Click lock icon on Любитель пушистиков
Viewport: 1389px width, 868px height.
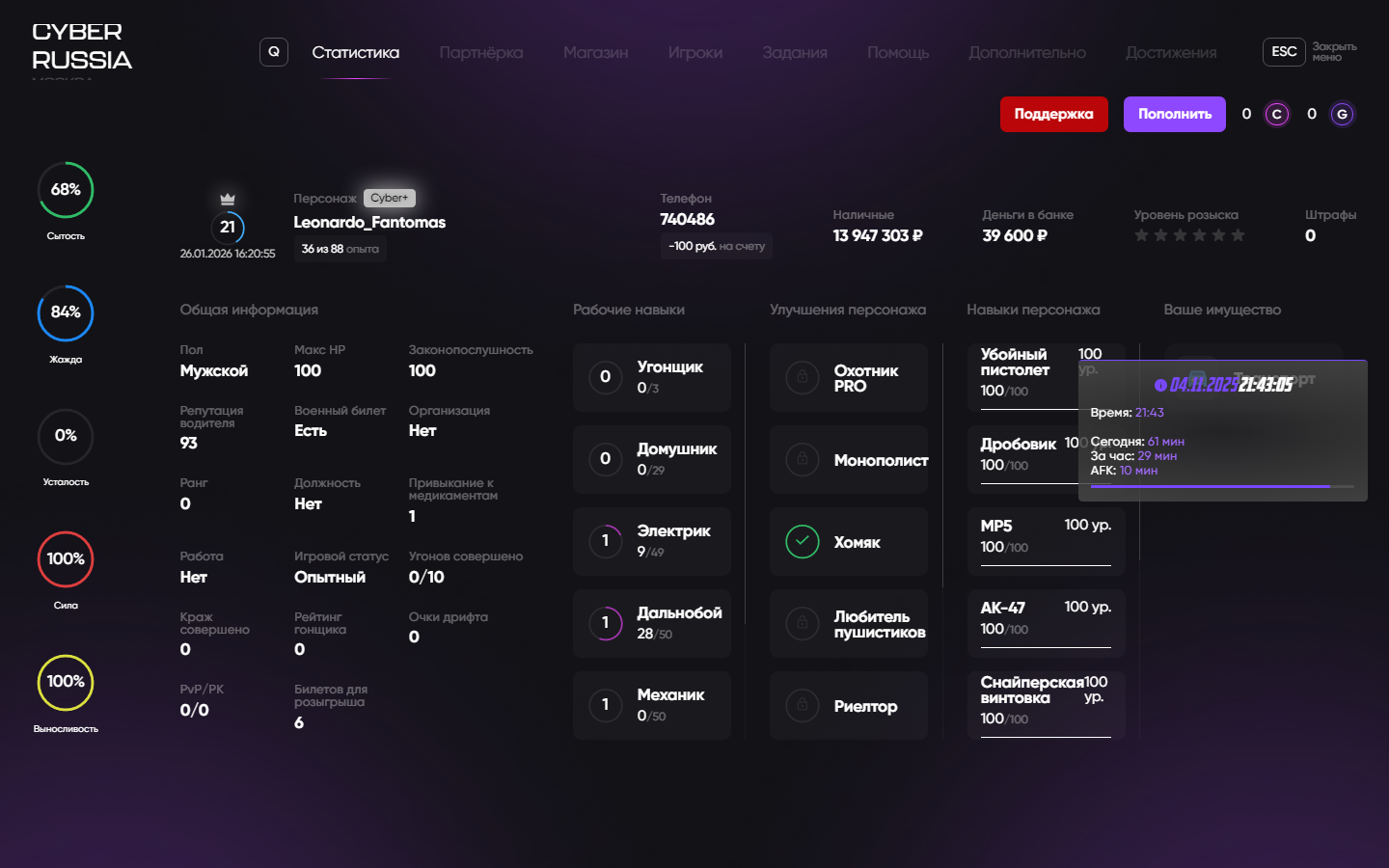[802, 624]
